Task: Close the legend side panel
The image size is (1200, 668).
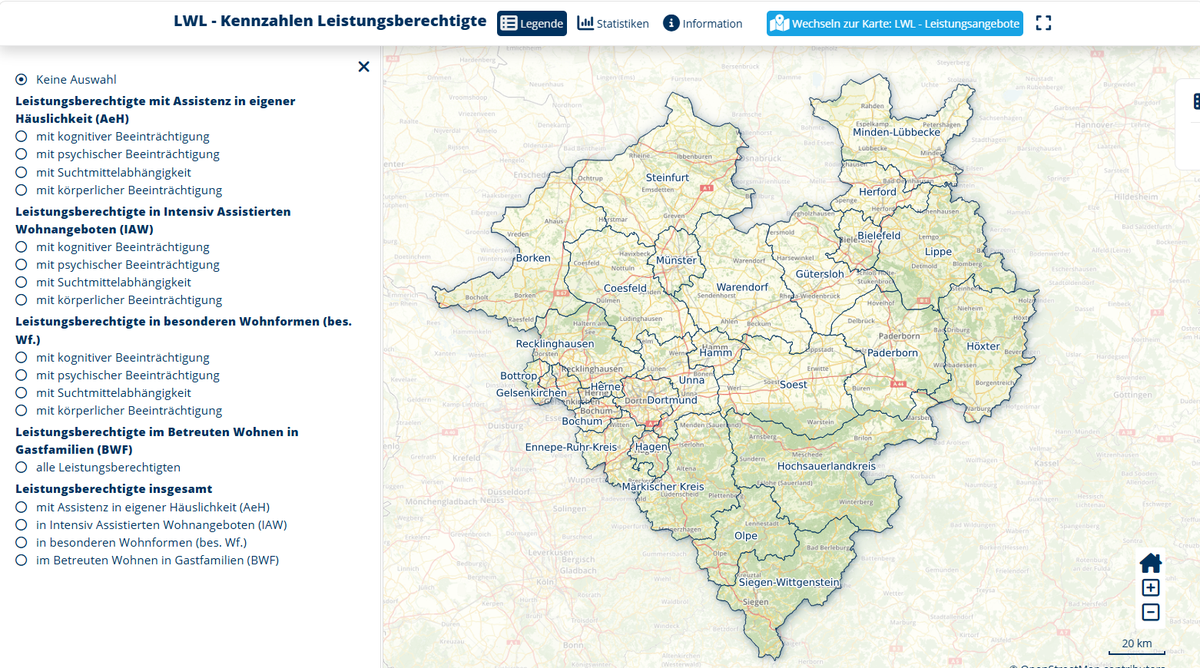Action: (x=364, y=67)
